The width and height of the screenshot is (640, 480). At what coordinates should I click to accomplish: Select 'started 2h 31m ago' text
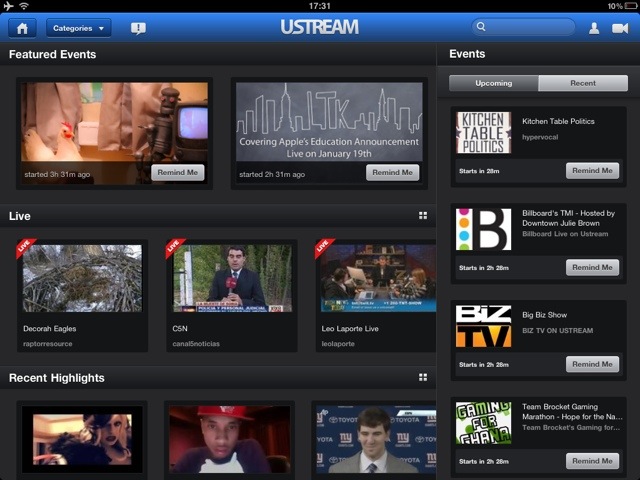[x=272, y=174]
